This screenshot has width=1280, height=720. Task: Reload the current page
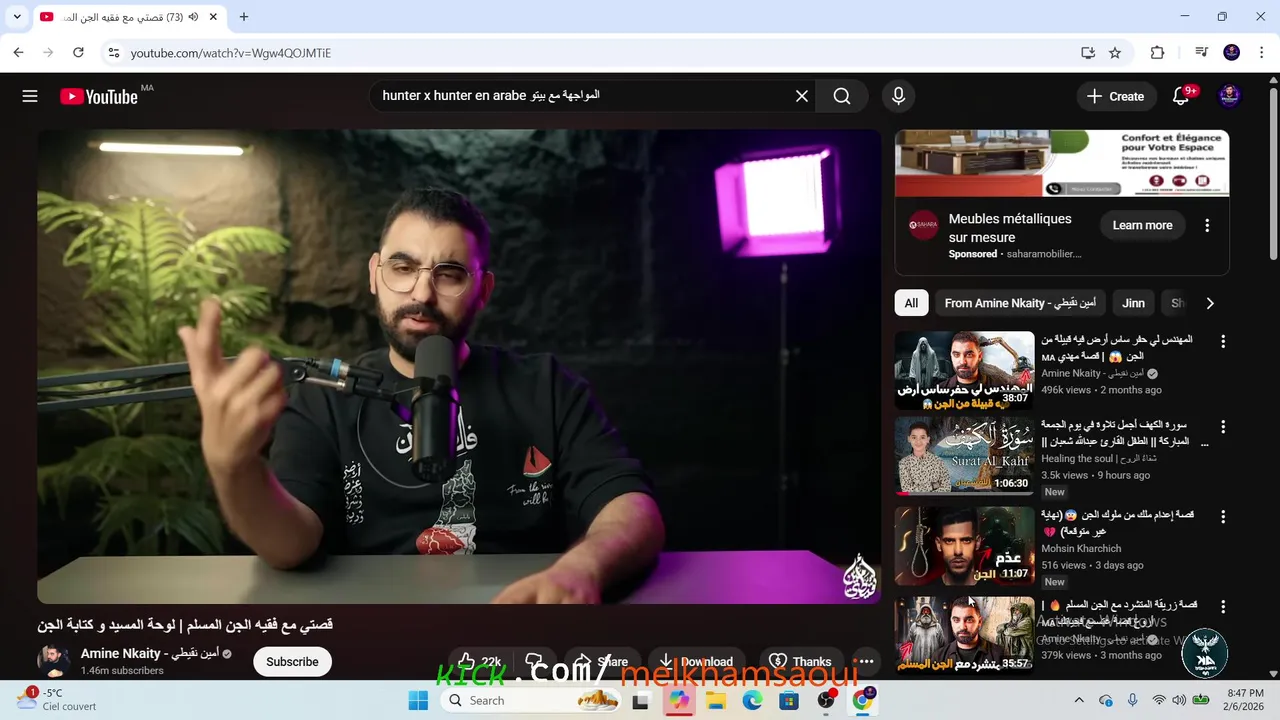coord(78,52)
